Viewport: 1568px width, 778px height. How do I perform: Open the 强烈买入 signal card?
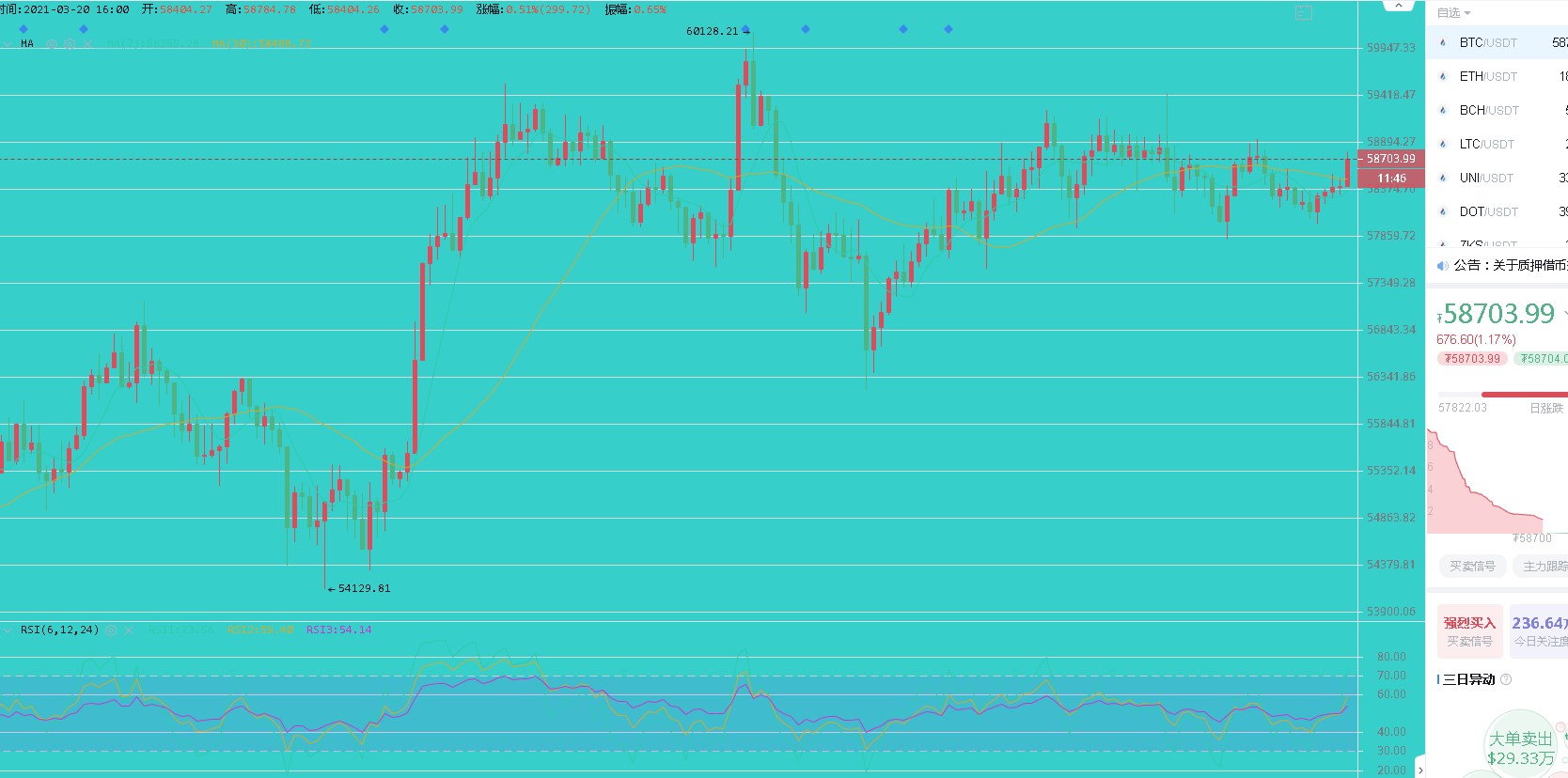1469,630
